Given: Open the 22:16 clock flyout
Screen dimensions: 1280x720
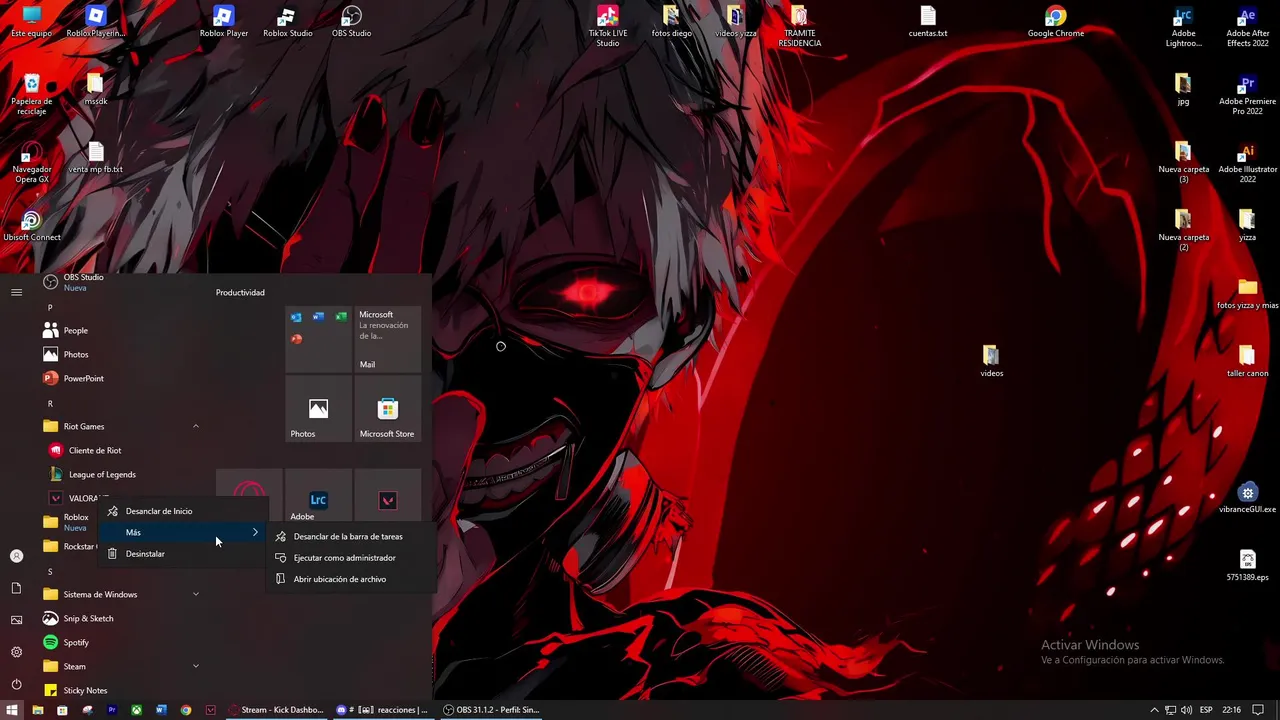Looking at the screenshot, I should 1231,710.
